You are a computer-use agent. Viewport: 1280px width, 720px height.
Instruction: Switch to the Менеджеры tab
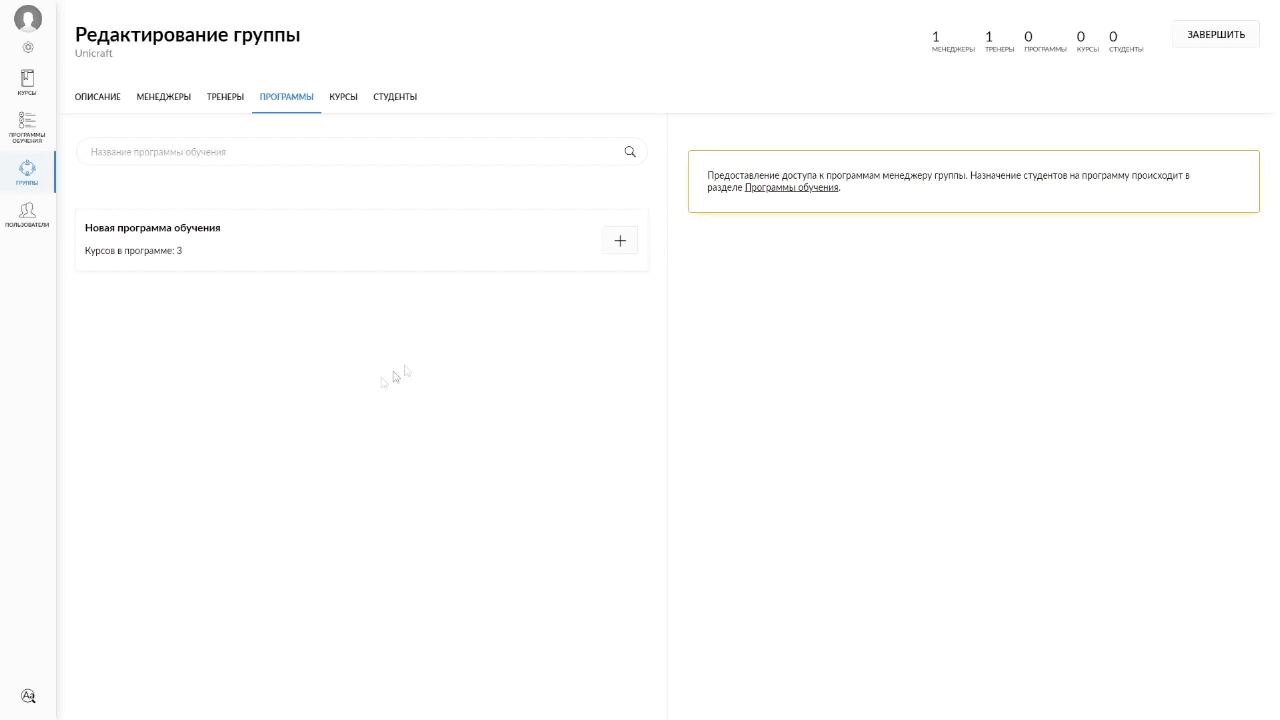click(x=164, y=97)
